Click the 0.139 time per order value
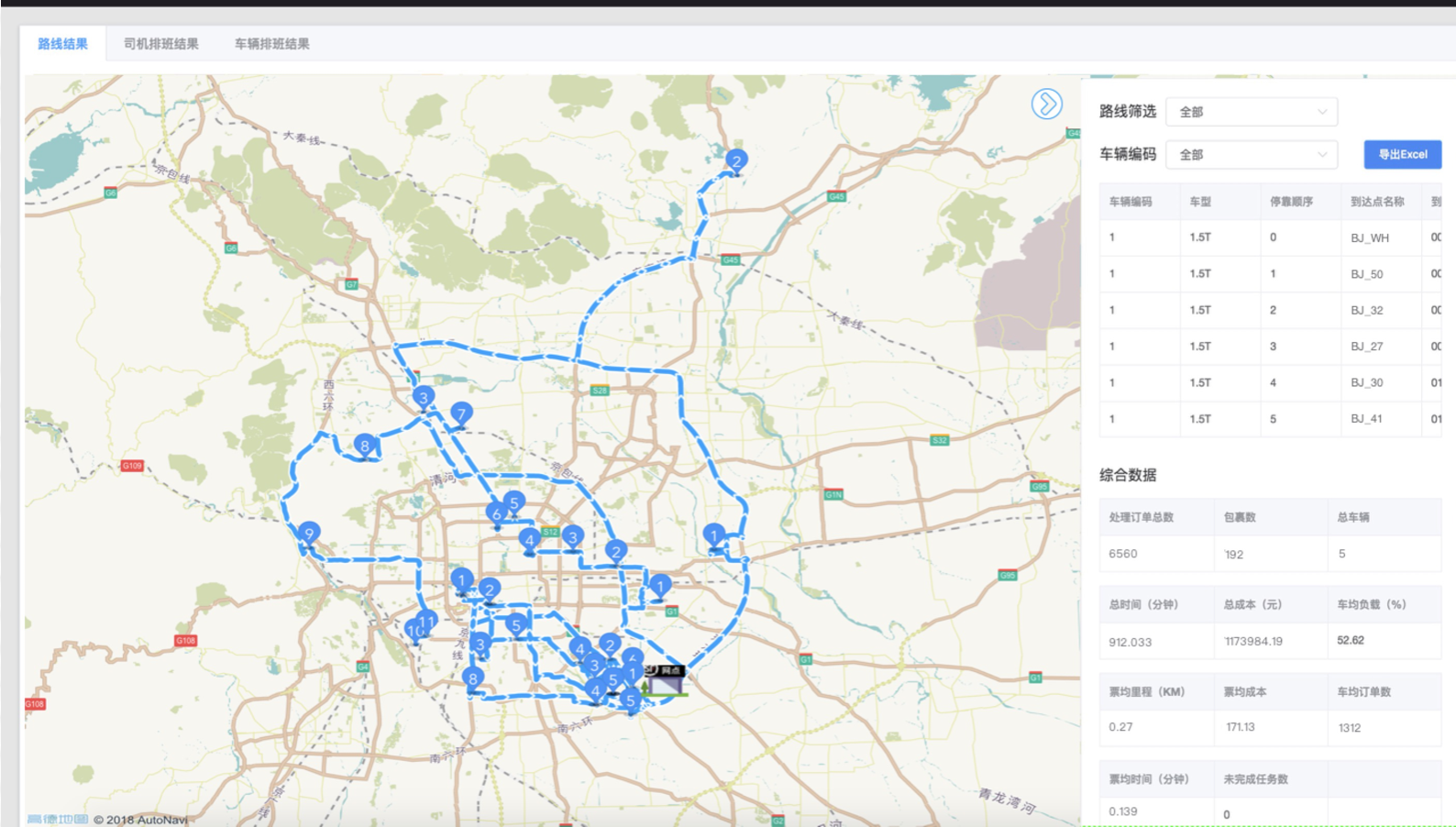 click(x=1123, y=811)
